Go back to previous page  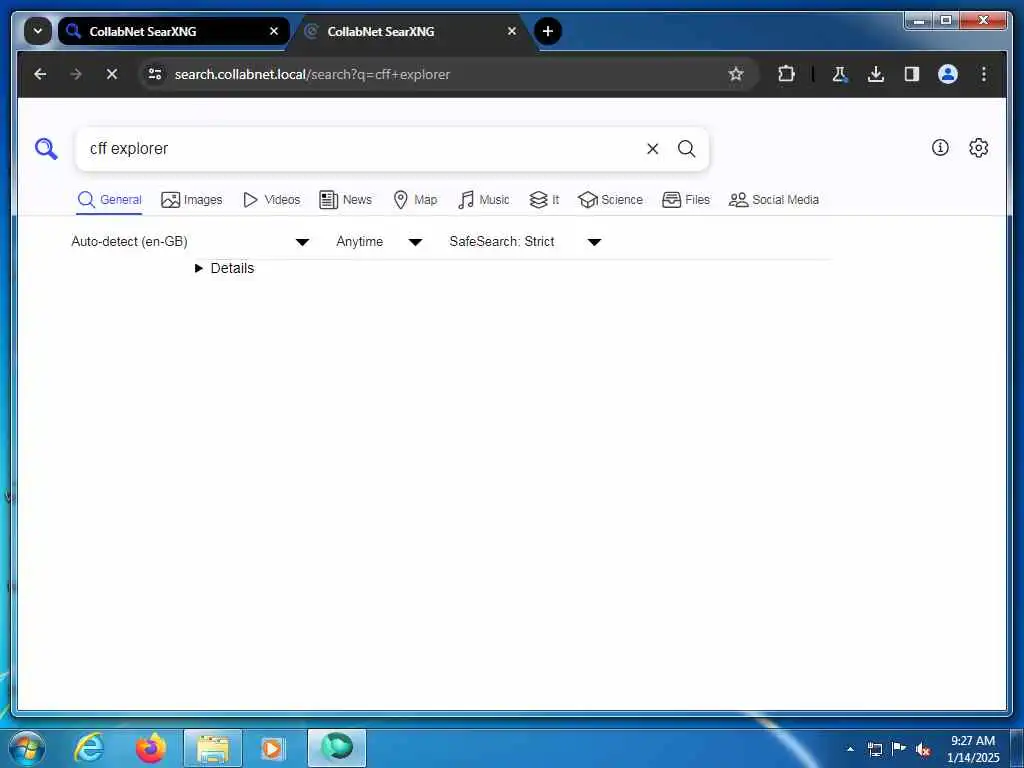tap(40, 74)
